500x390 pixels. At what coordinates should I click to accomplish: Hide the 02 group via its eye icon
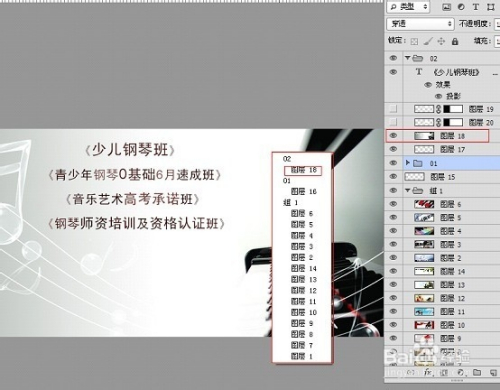393,58
